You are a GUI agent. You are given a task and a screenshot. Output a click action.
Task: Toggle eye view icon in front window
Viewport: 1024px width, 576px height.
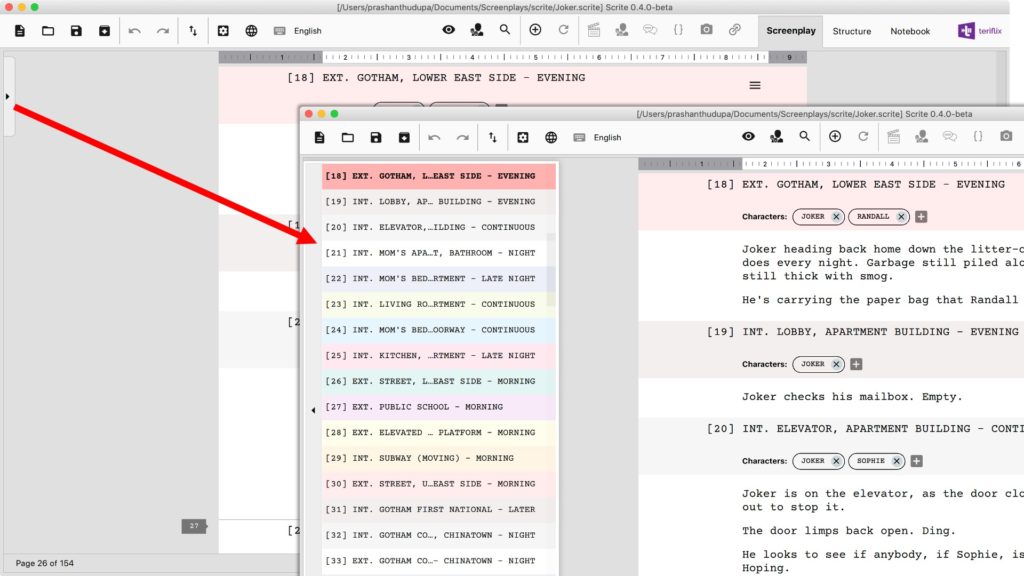tap(748, 136)
